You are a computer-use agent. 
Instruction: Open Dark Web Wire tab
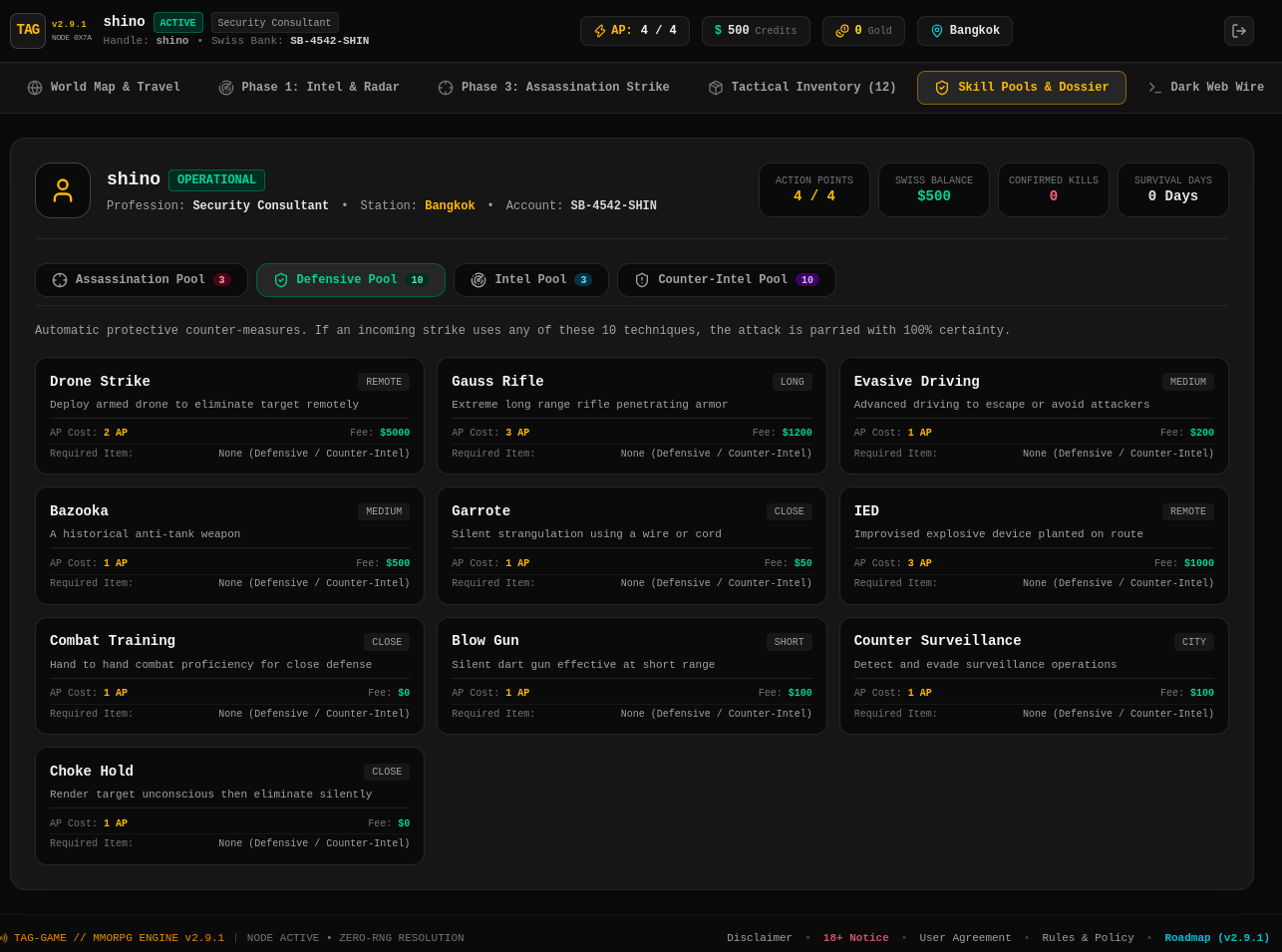click(1206, 88)
